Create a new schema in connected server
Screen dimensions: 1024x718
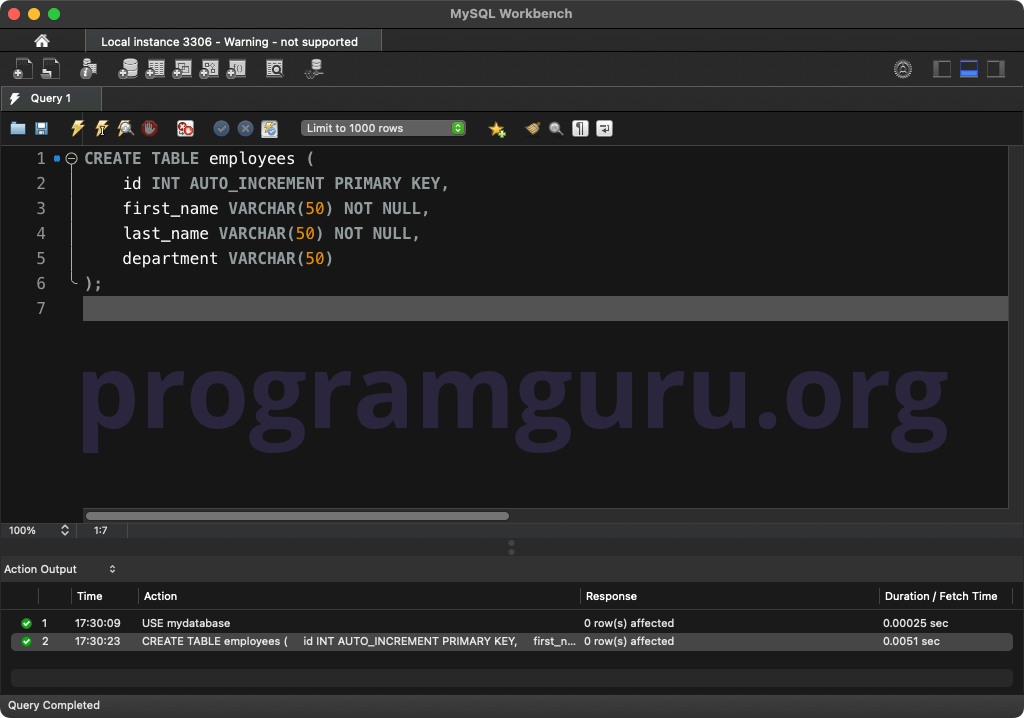click(128, 68)
